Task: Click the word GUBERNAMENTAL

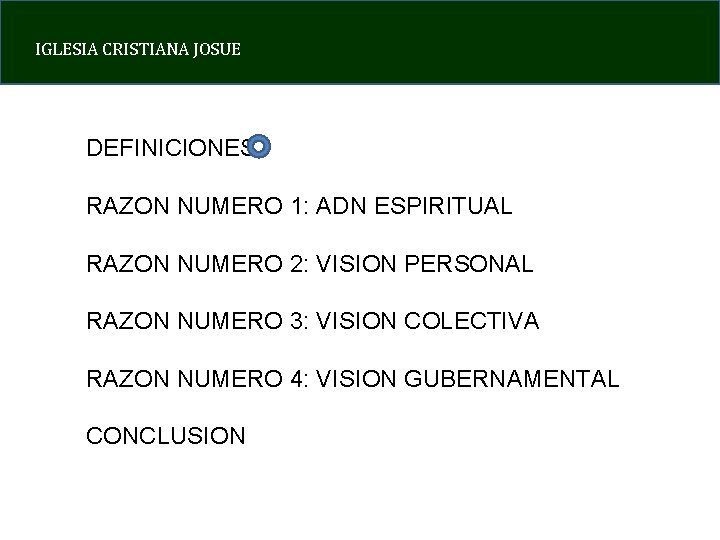Action: (x=511, y=380)
